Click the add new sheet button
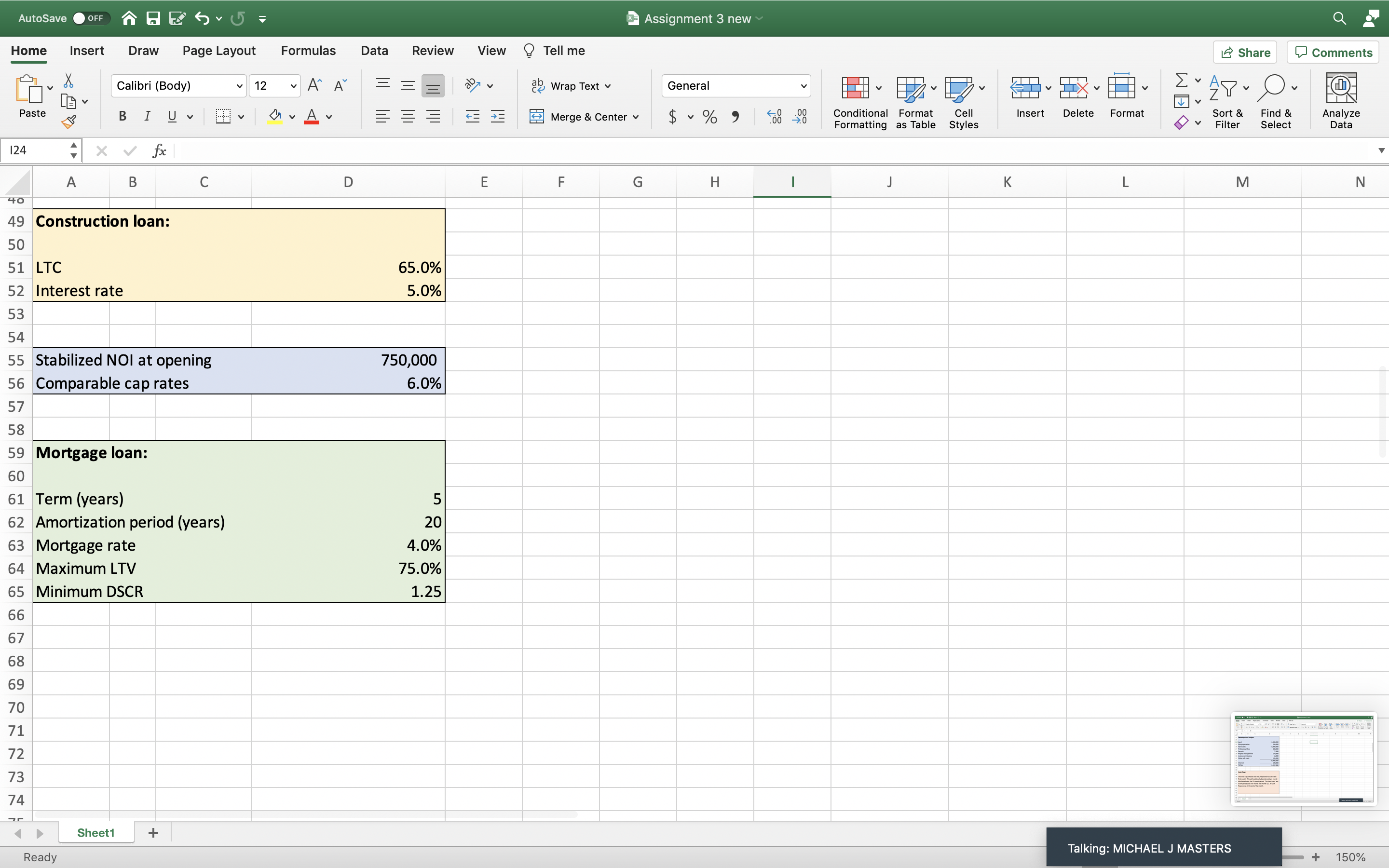1389x868 pixels. (x=153, y=832)
